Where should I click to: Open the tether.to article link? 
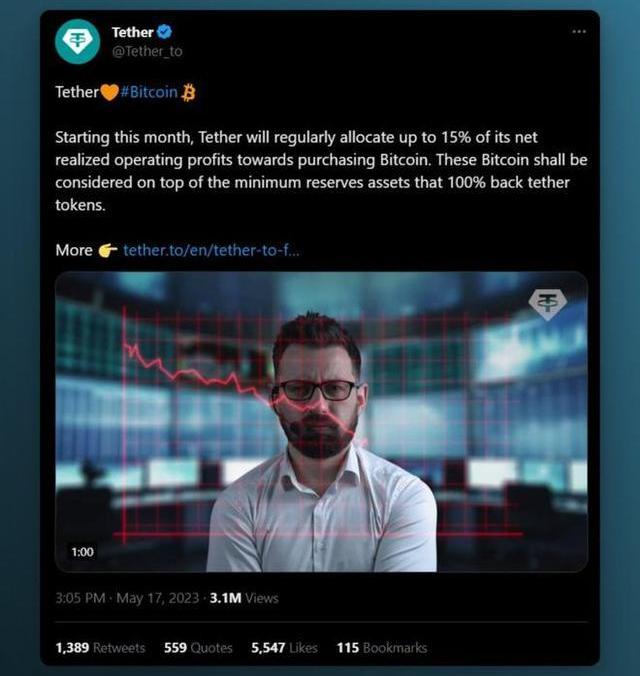pos(211,250)
